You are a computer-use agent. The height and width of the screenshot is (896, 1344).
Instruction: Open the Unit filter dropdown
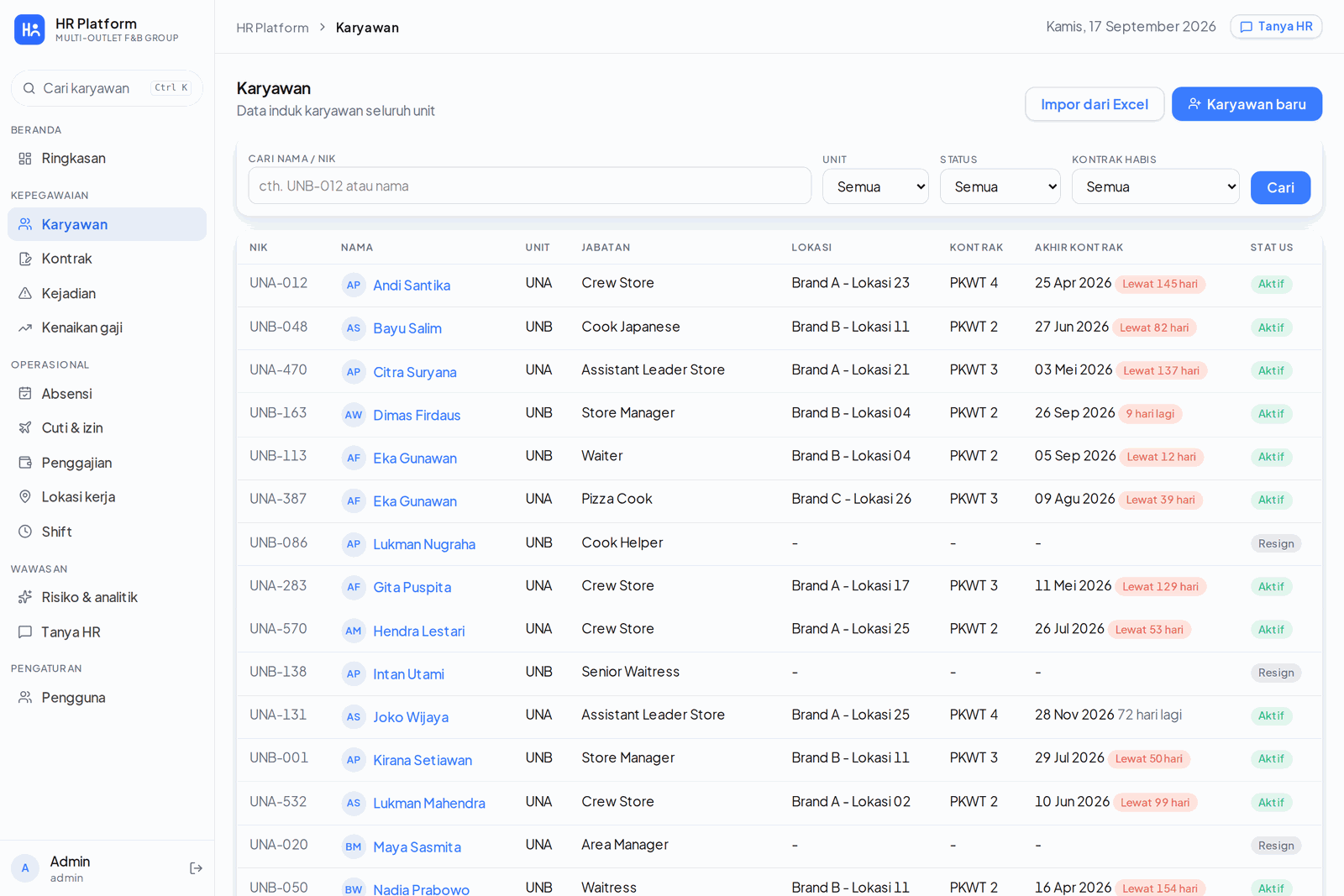tap(875, 186)
